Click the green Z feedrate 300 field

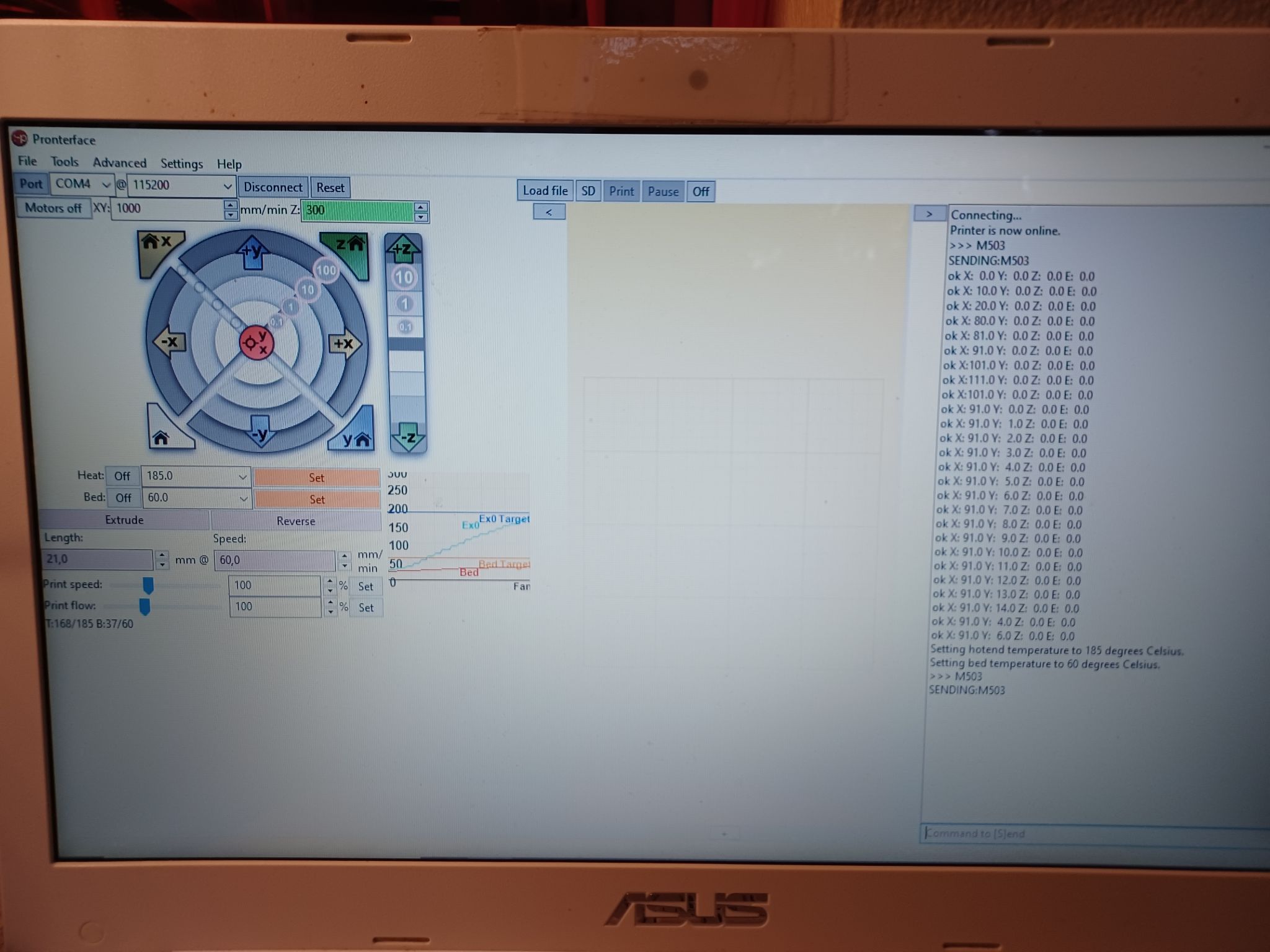[357, 211]
